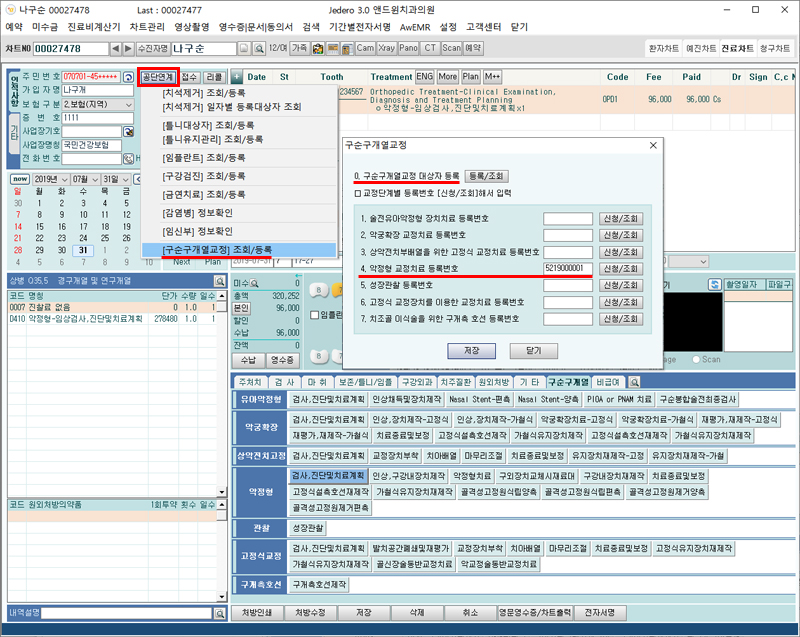The image size is (800, 637).
Task: Select day 15 in the calendar
Action: pos(39,226)
